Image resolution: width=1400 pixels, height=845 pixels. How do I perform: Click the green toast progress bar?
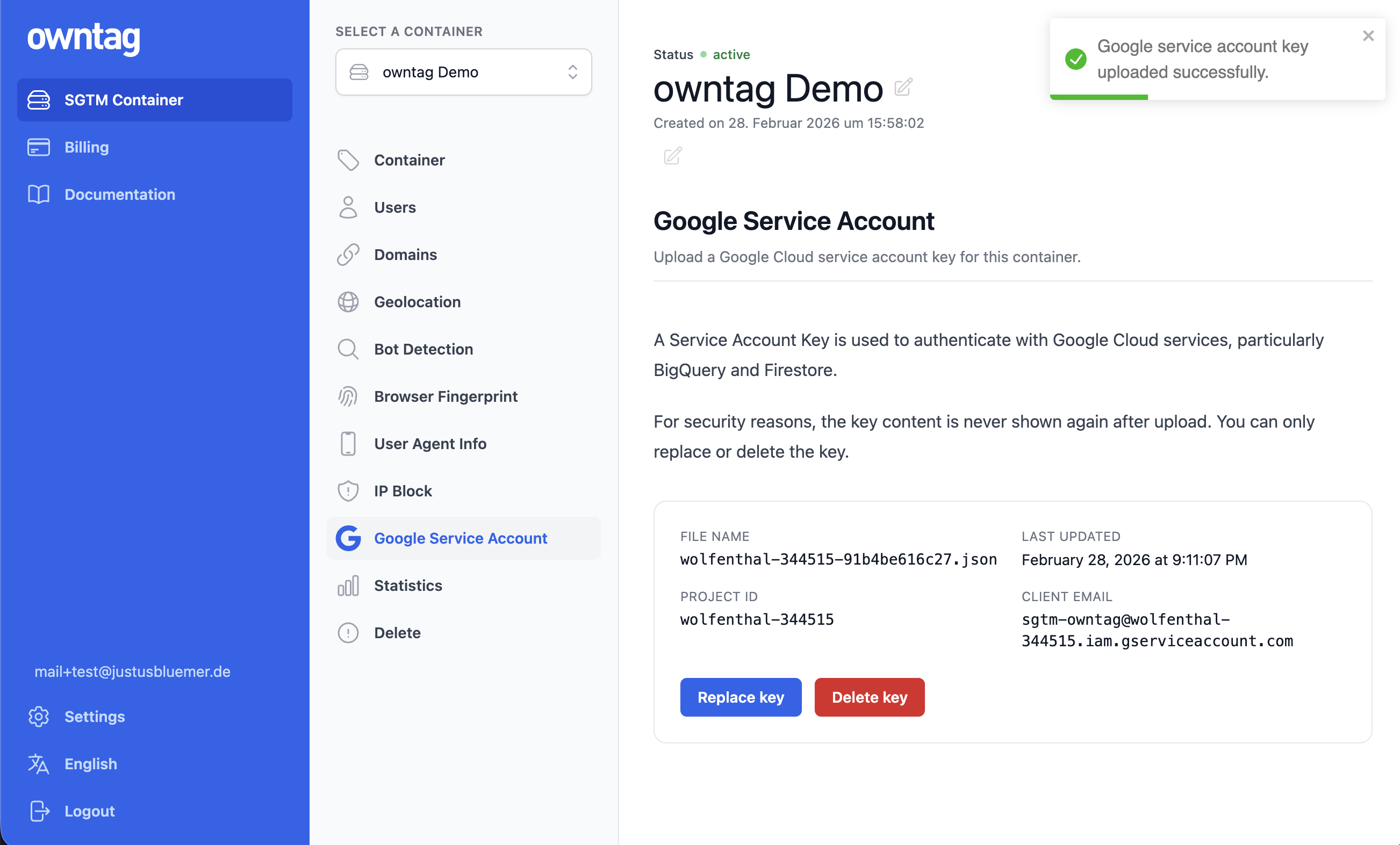pos(1099,97)
